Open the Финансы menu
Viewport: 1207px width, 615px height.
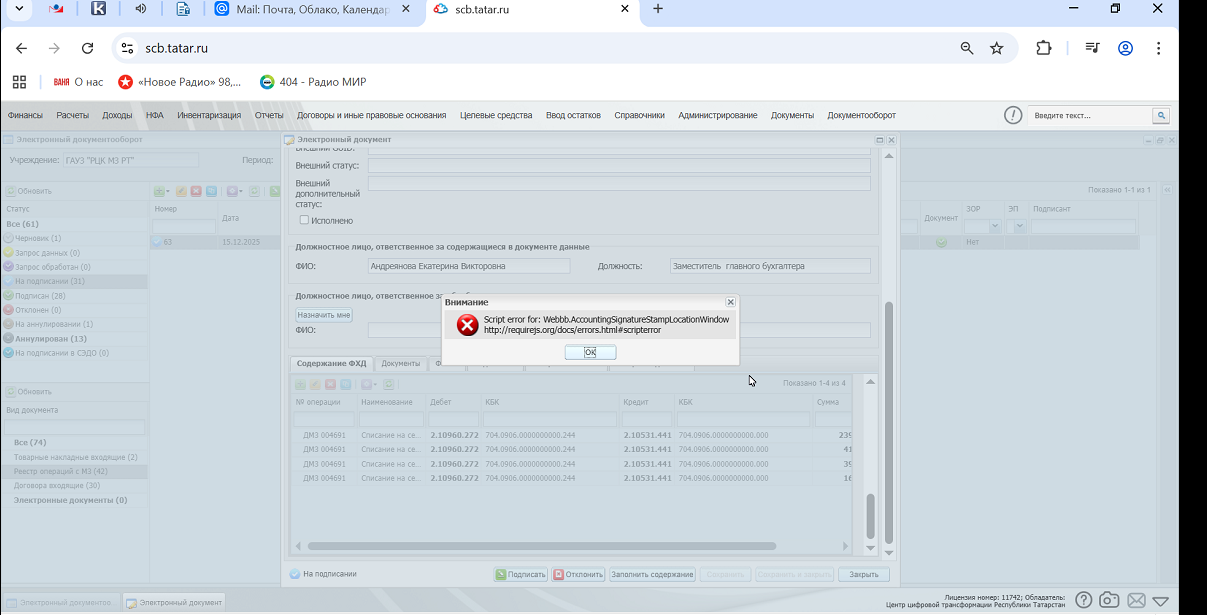pos(26,115)
